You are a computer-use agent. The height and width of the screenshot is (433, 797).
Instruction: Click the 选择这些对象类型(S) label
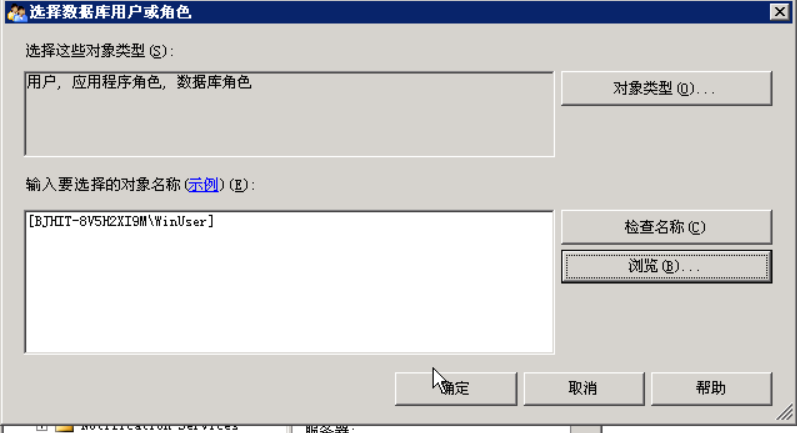tap(100, 51)
